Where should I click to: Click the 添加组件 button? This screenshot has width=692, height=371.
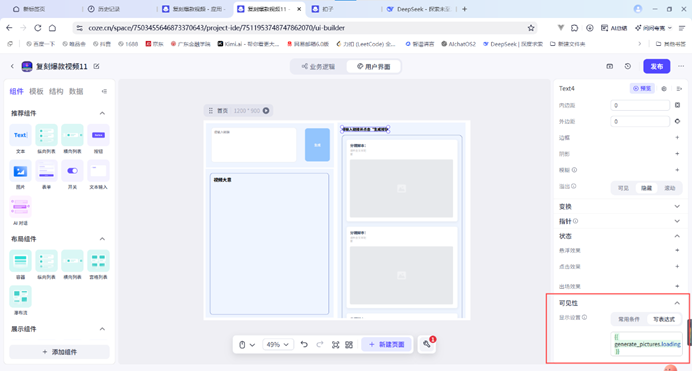click(x=59, y=352)
